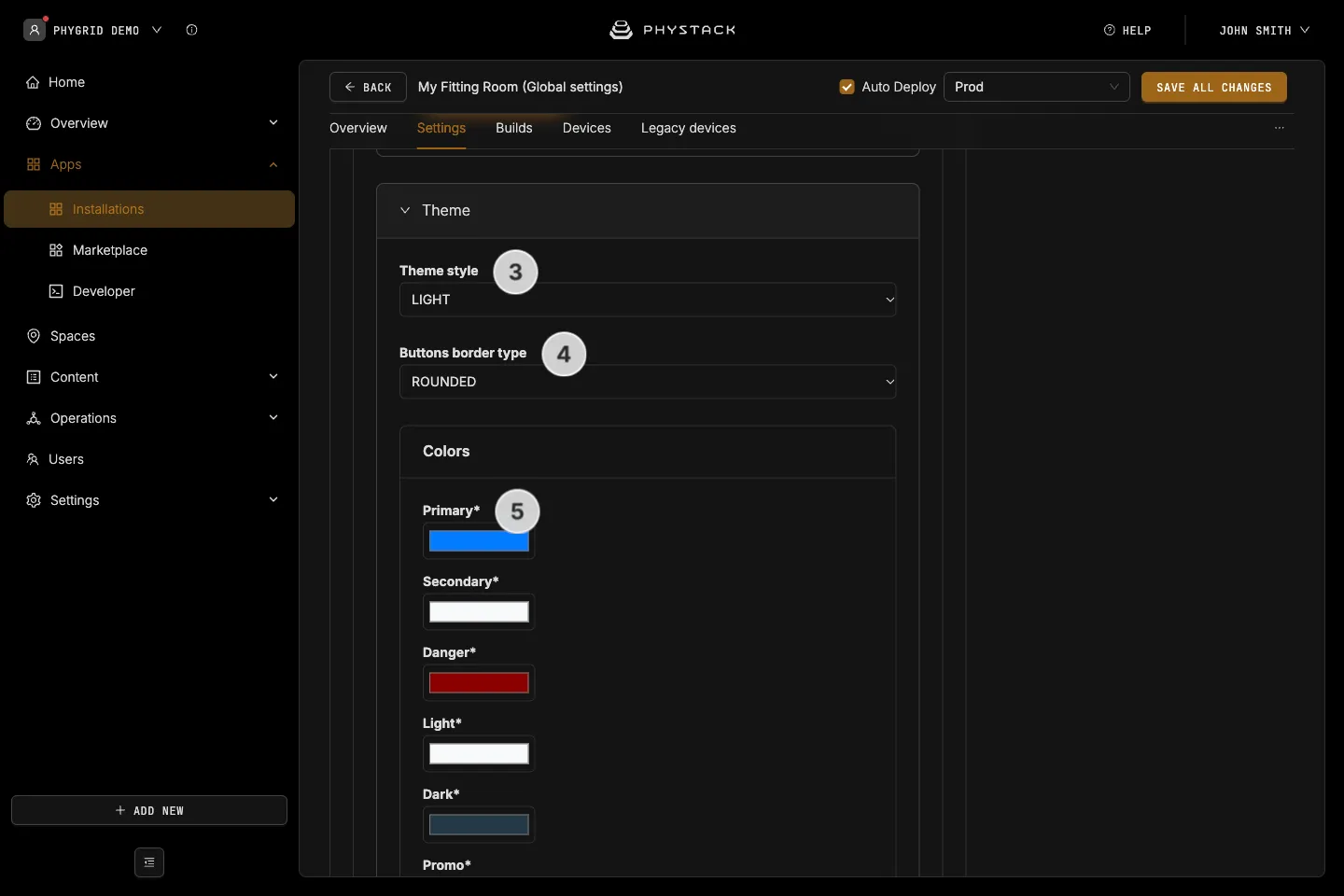The height and width of the screenshot is (896, 1344).
Task: Collapse the Theme section
Action: pos(405,210)
